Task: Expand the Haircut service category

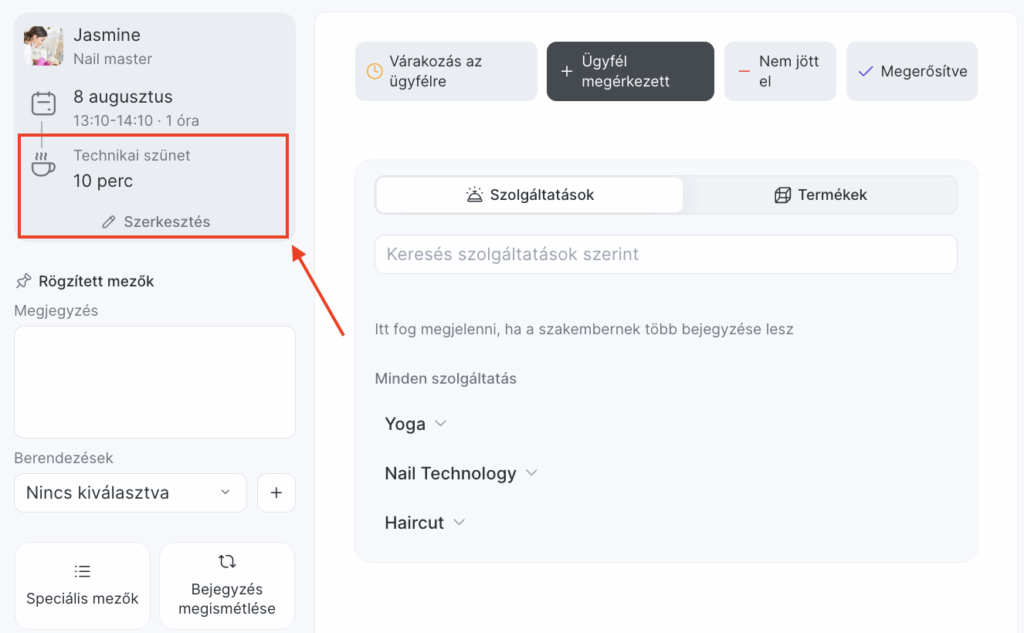Action: [425, 522]
